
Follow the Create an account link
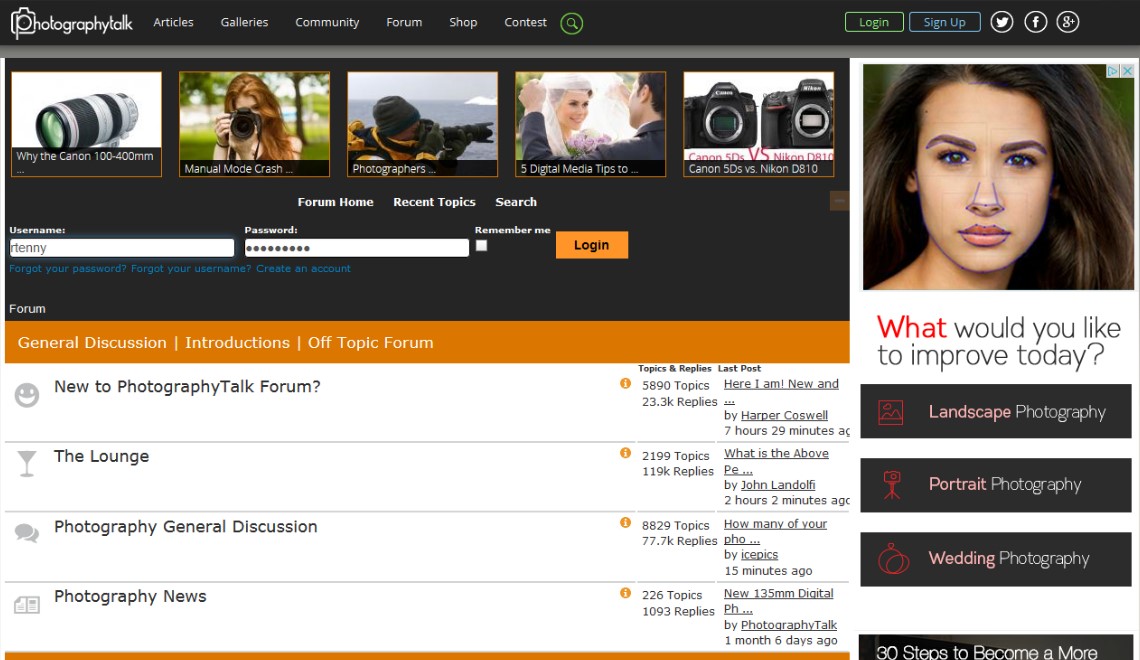[x=303, y=269]
